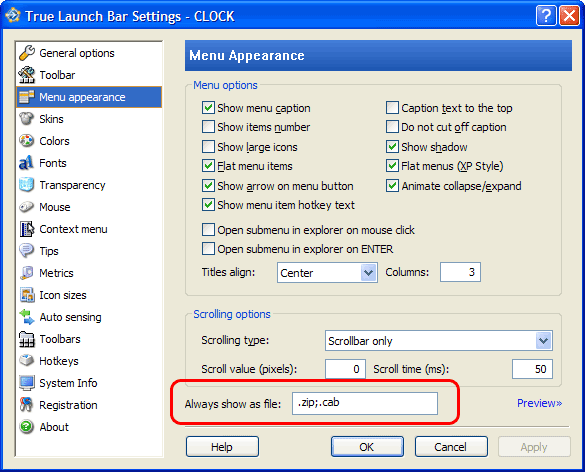This screenshot has height=472, width=585.
Task: Click the Metrics icon
Action: (x=26, y=273)
